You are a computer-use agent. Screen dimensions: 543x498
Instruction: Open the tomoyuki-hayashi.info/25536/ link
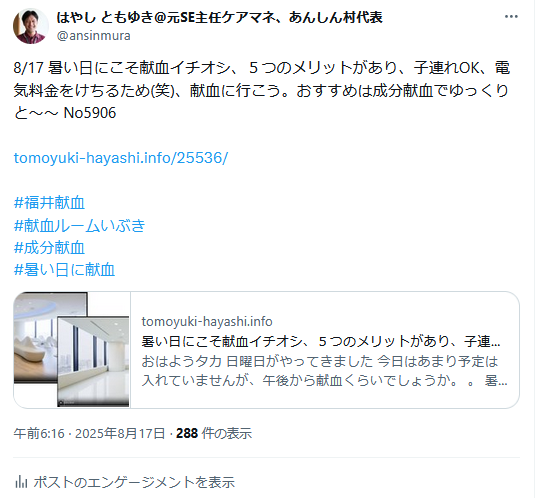[121, 158]
